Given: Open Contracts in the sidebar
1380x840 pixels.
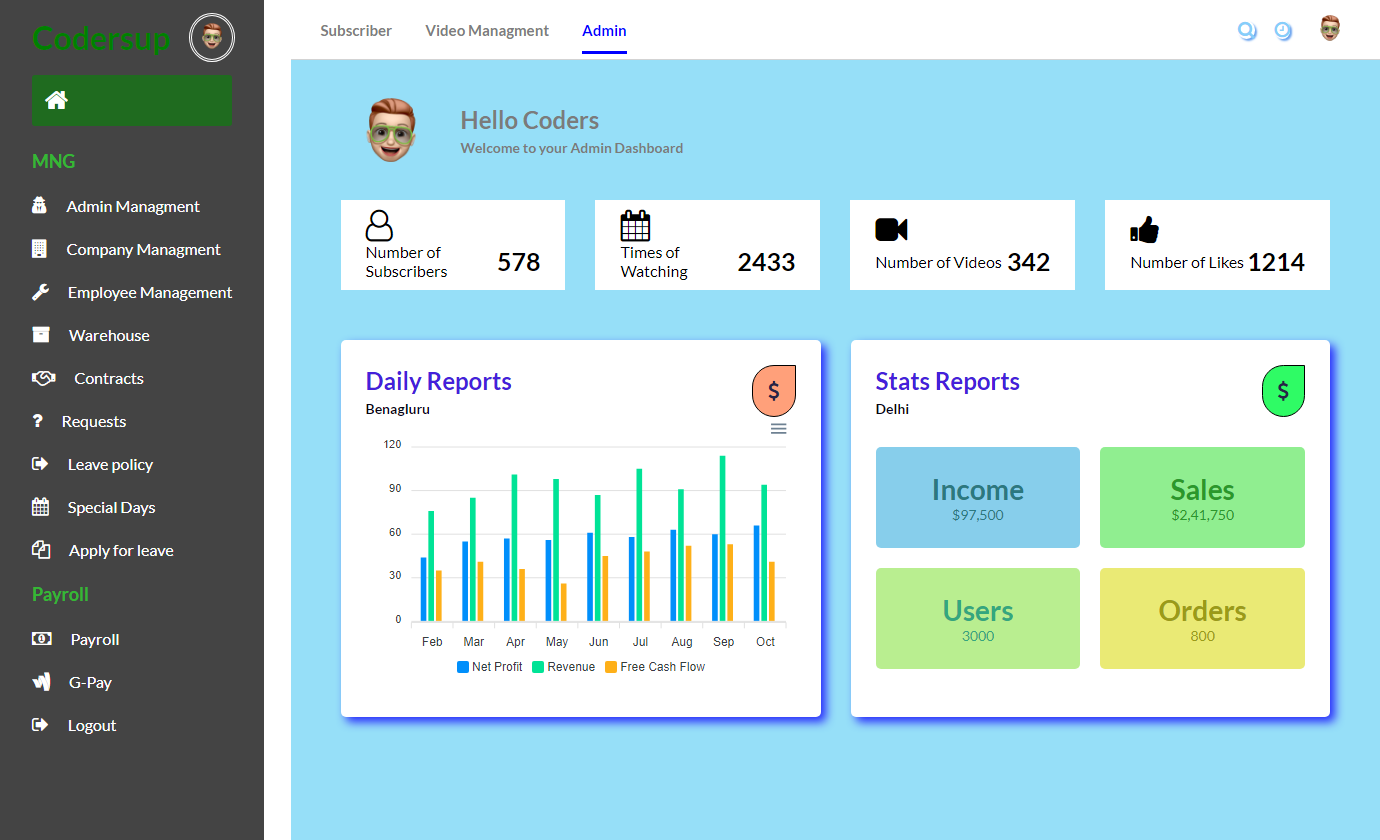Looking at the screenshot, I should click(x=109, y=378).
